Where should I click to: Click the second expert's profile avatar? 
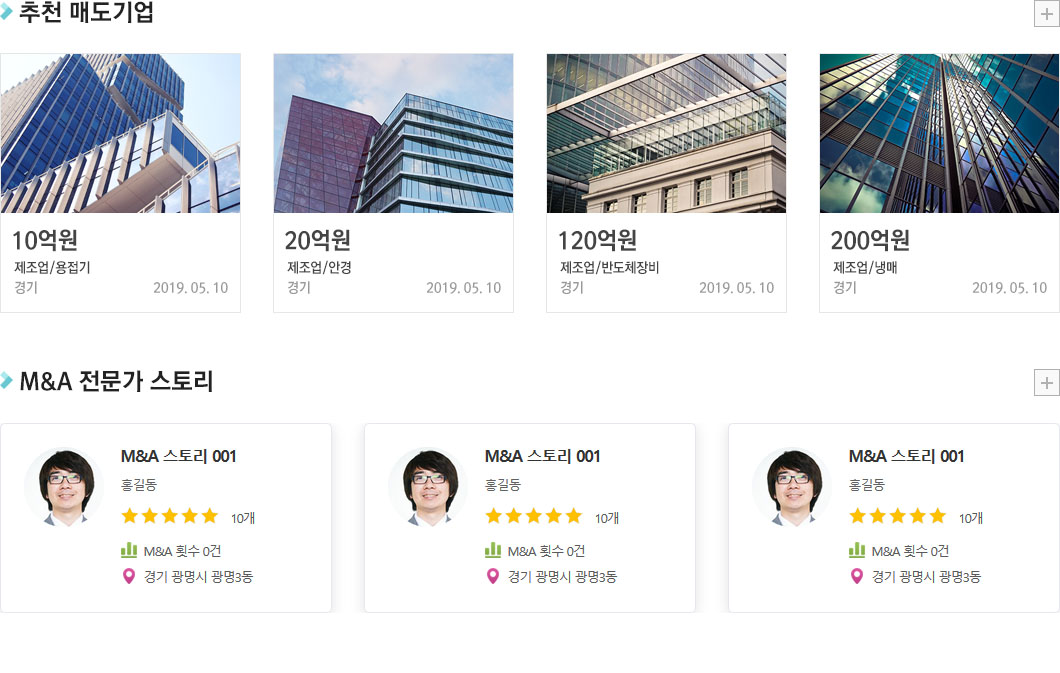point(429,487)
